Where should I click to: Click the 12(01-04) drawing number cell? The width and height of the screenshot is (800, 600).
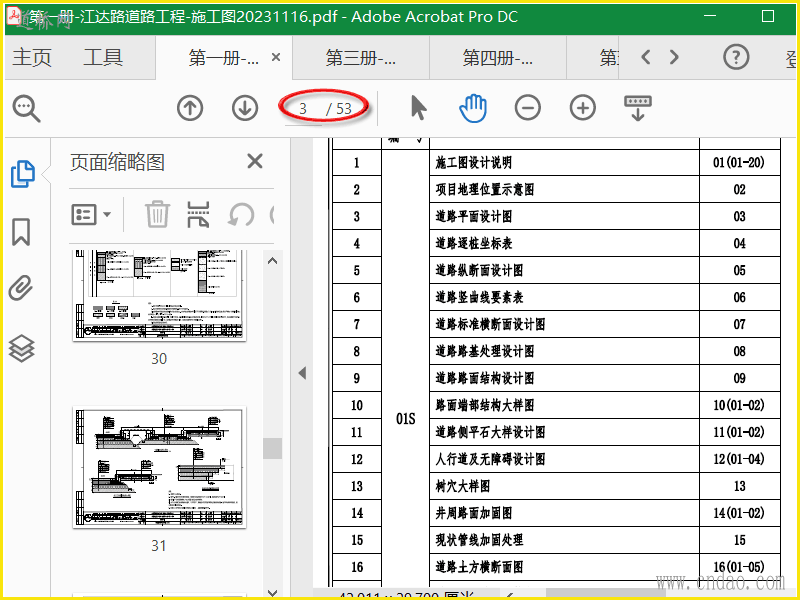tap(739, 459)
